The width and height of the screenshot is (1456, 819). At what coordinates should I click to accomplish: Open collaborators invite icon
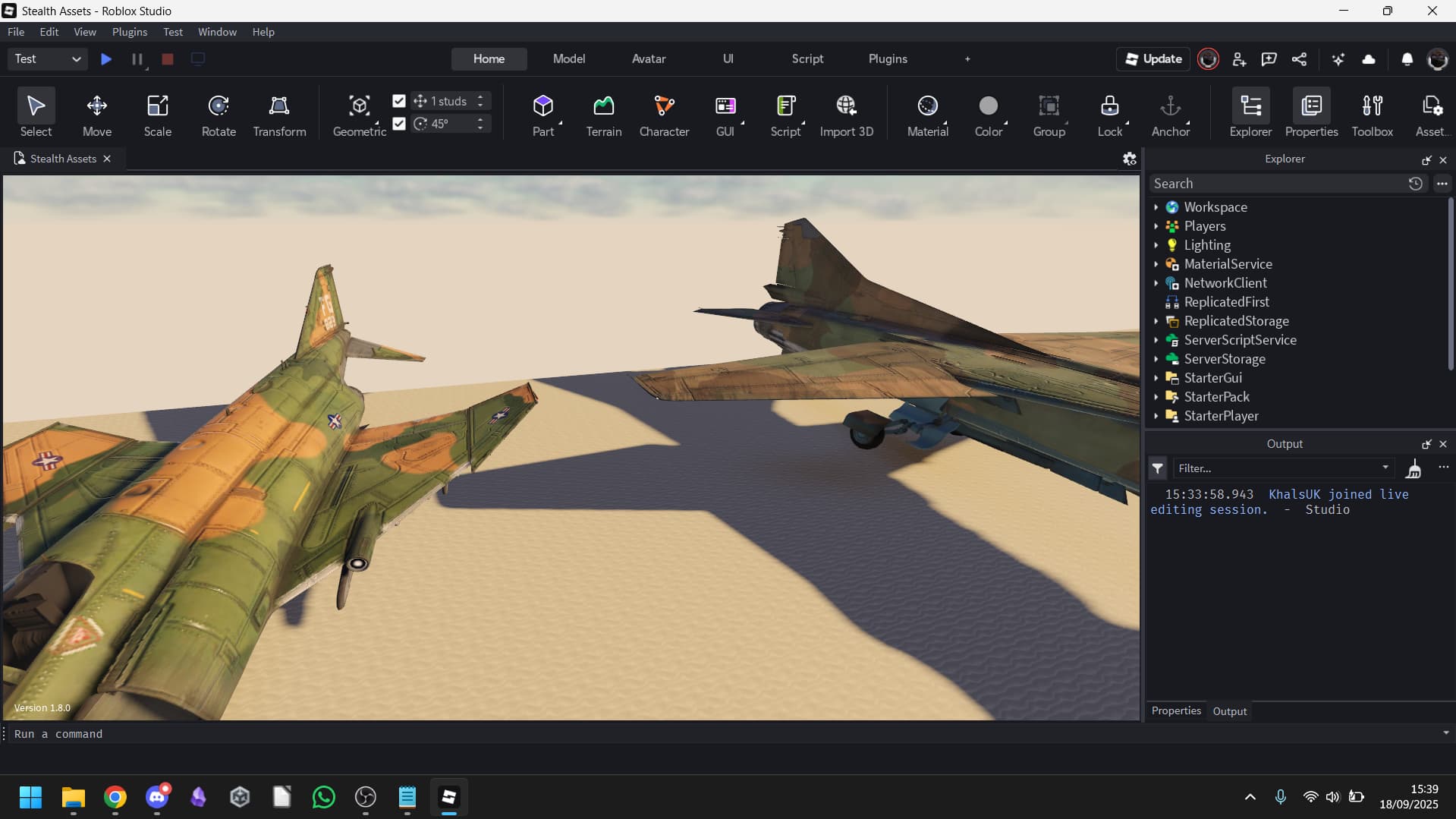point(1239,59)
